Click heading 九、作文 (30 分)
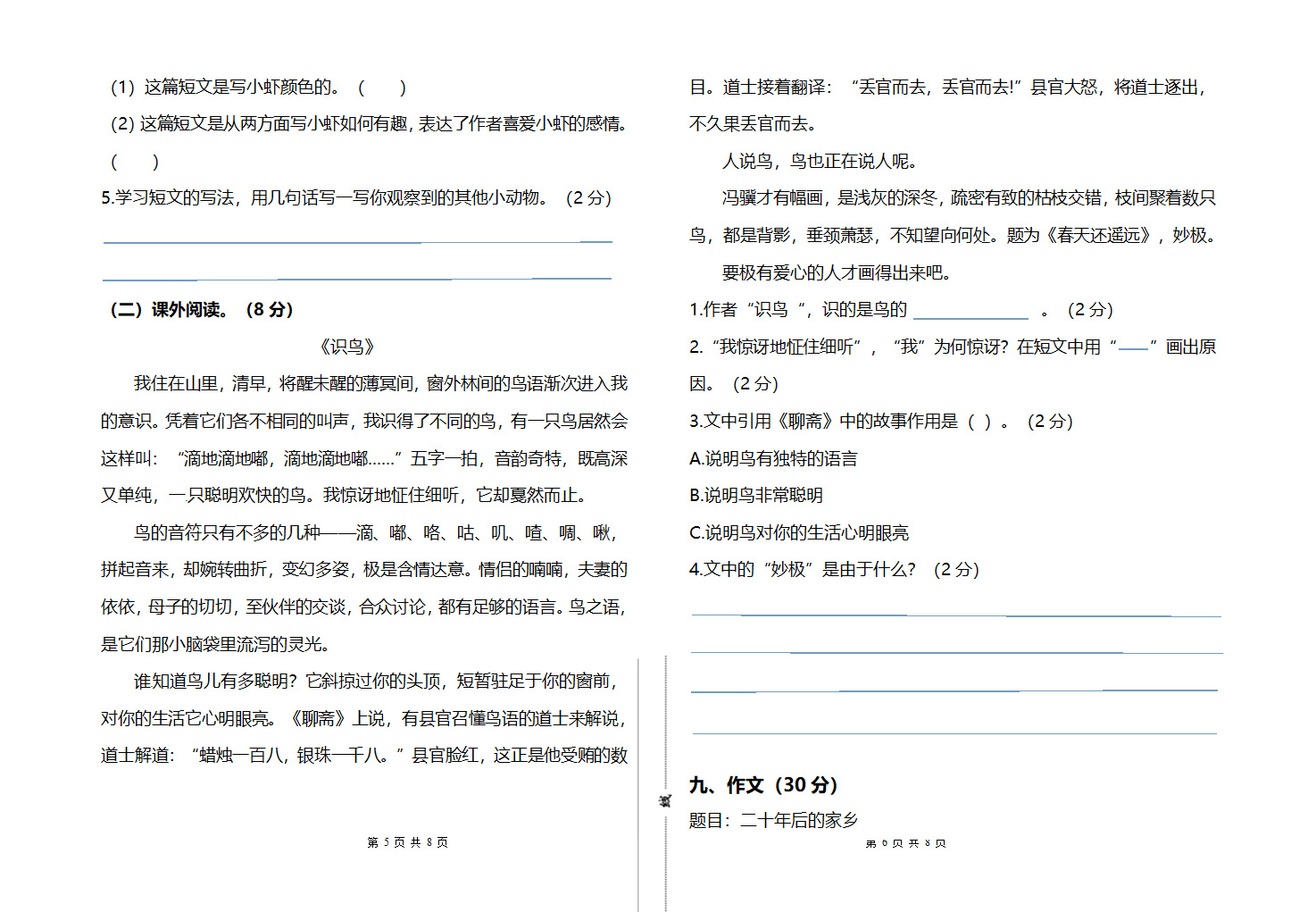1316x912 pixels. tap(763, 785)
